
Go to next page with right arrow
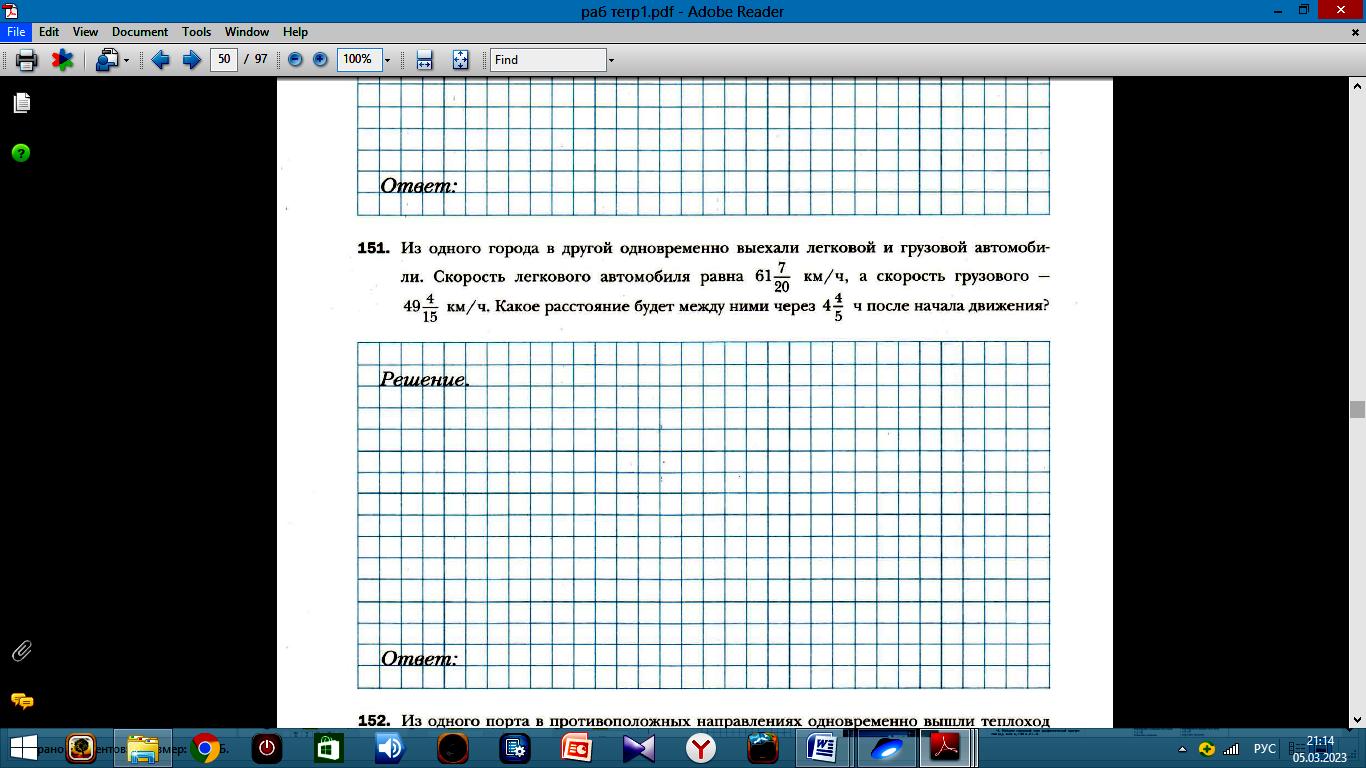[x=191, y=60]
